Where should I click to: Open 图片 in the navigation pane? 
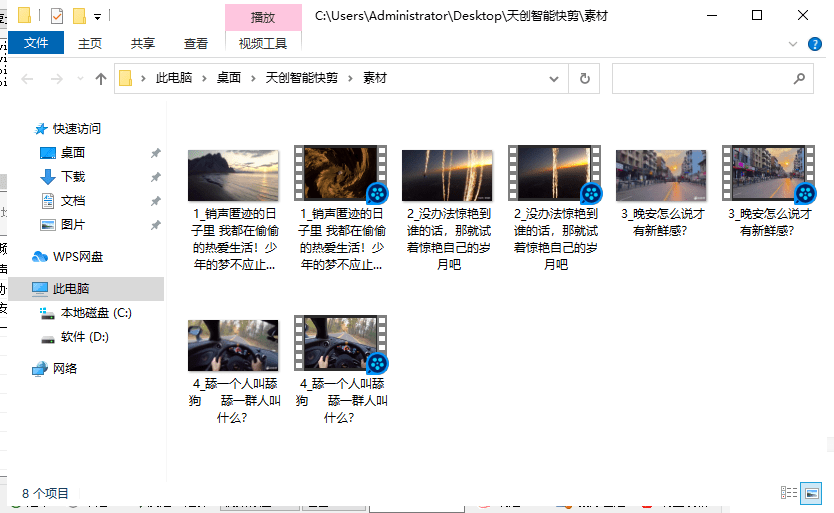pyautogui.click(x=72, y=225)
